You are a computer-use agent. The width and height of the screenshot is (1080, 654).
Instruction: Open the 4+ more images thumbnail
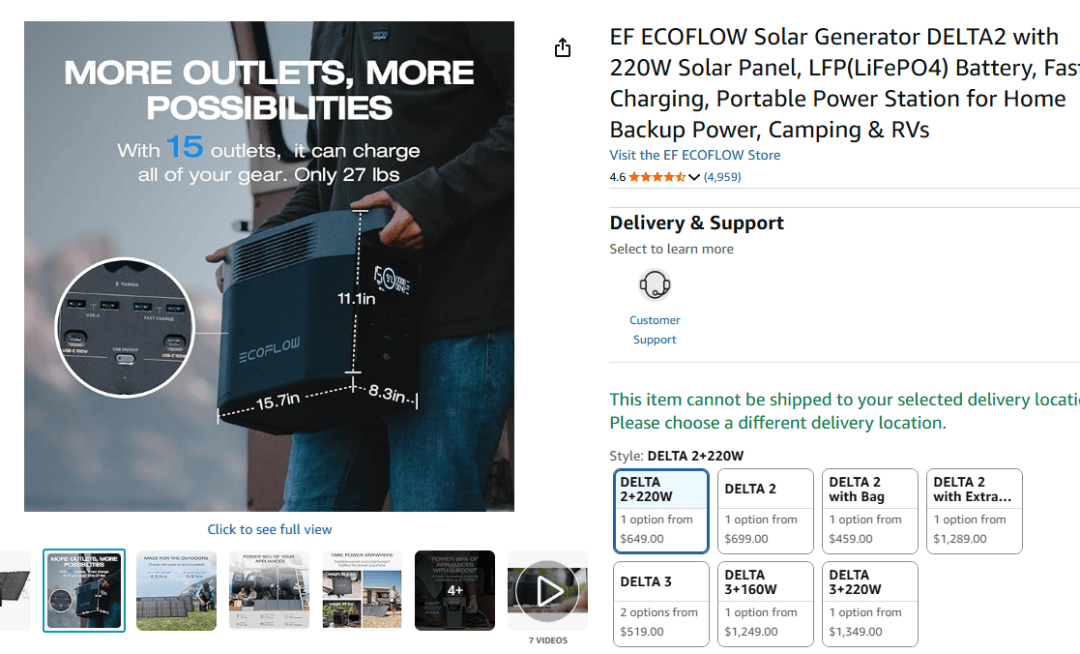pyautogui.click(x=455, y=591)
